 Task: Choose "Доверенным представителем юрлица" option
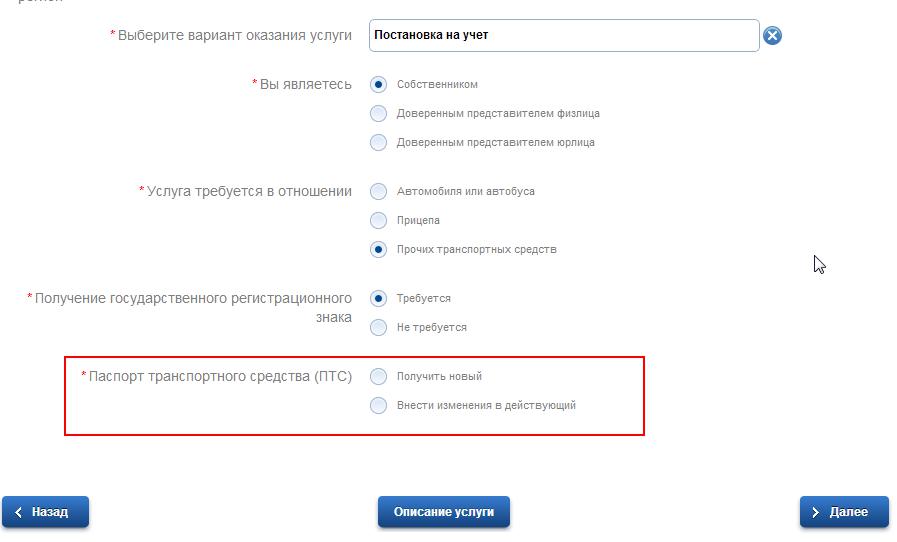[x=378, y=143]
